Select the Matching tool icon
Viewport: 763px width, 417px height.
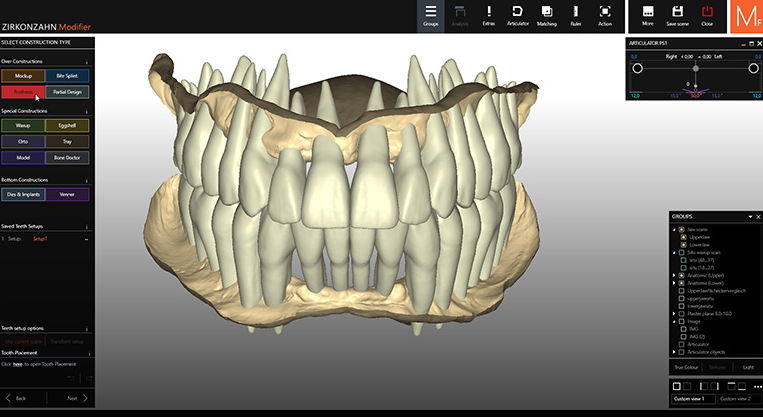click(547, 14)
